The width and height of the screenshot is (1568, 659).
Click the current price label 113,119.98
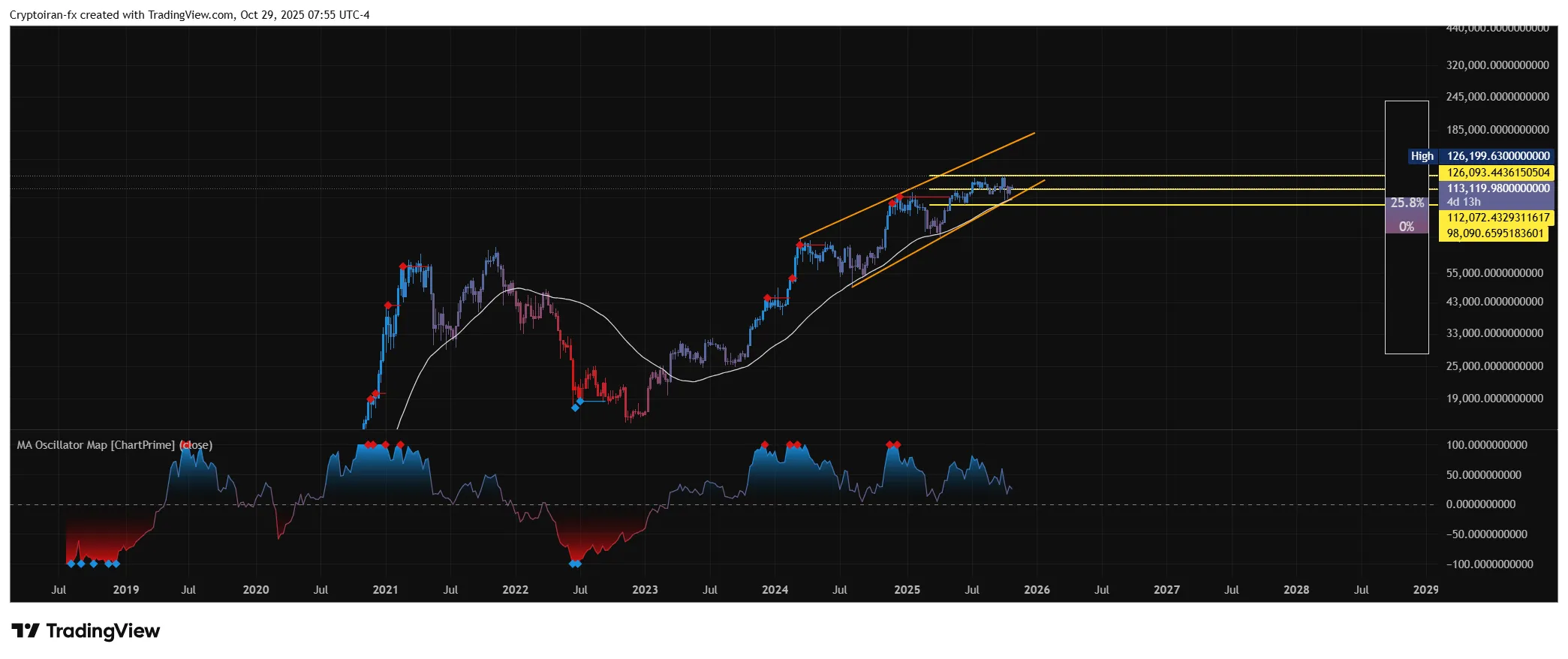point(1497,188)
